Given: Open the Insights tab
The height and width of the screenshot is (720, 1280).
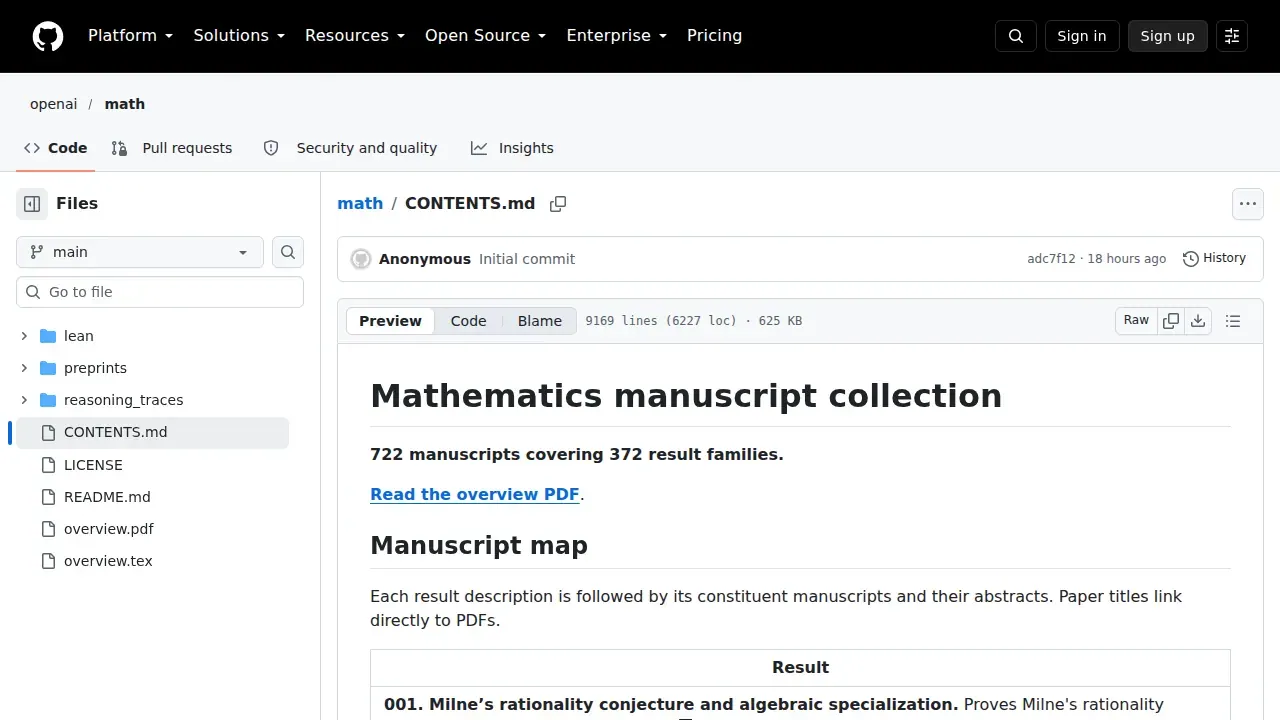Looking at the screenshot, I should 512,148.
